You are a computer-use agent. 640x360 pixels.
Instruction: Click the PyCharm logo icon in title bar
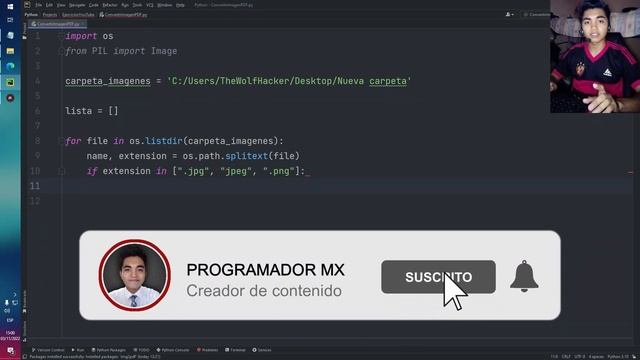point(27,5)
